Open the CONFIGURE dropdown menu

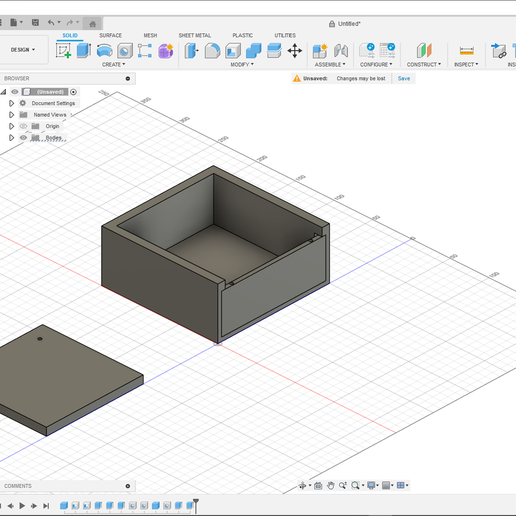click(x=376, y=64)
